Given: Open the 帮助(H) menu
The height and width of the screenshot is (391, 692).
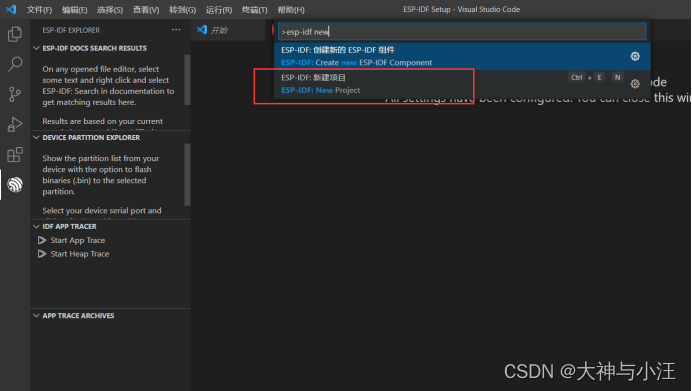Looking at the screenshot, I should [291, 10].
